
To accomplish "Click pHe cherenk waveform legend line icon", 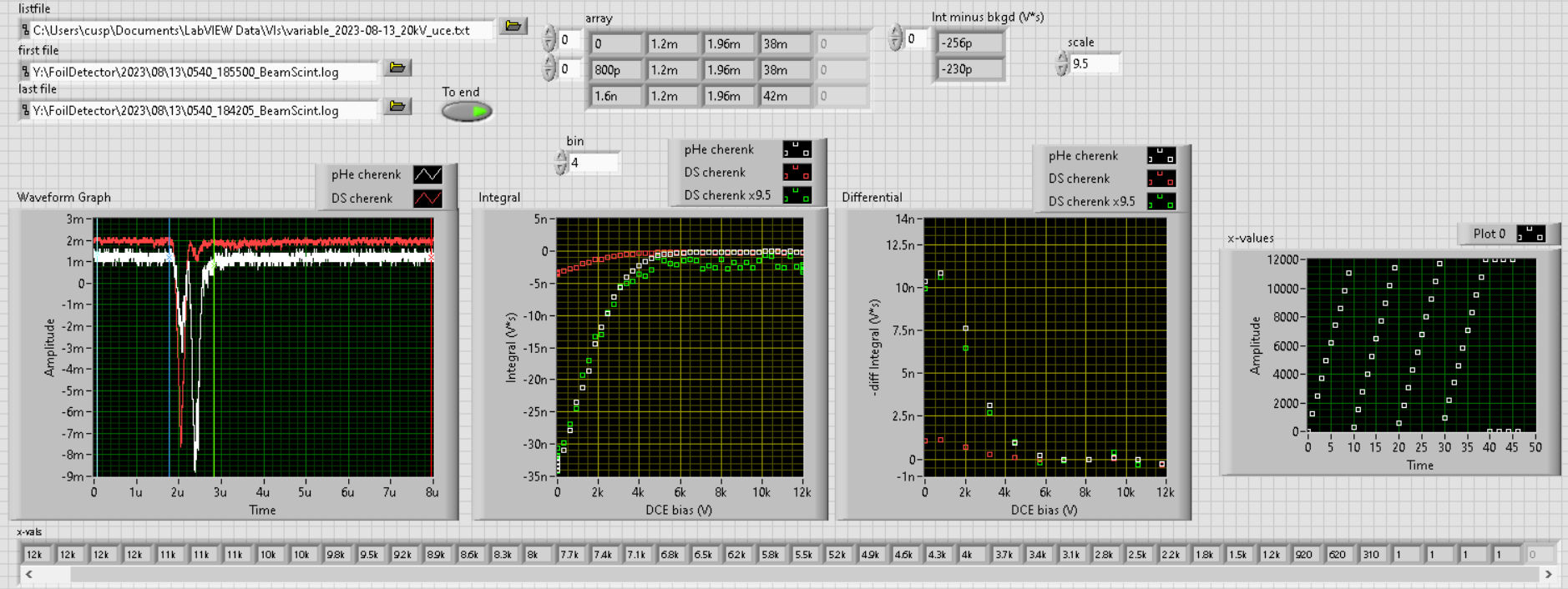I will (427, 174).
